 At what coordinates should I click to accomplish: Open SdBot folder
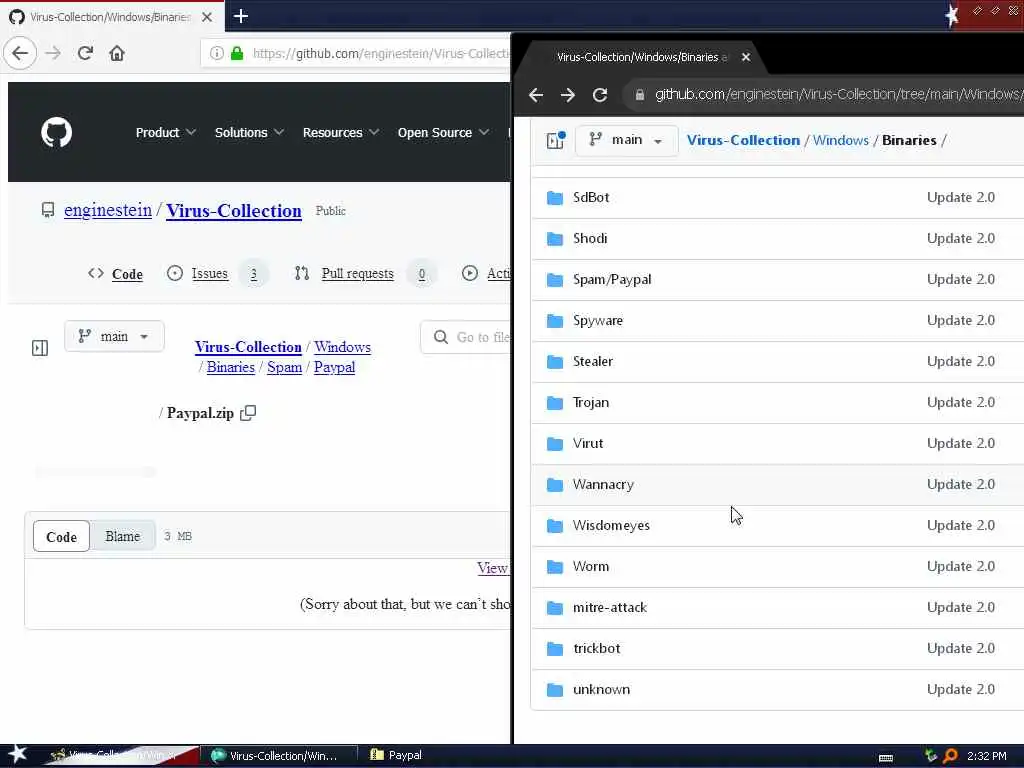pos(591,198)
